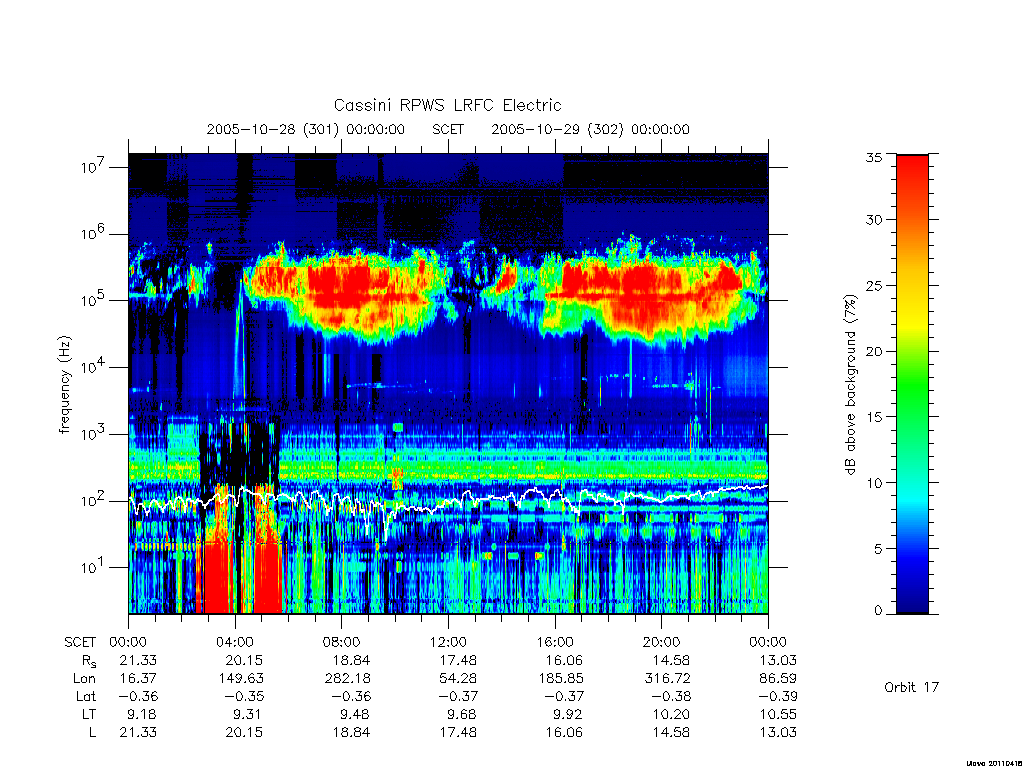Select start timestamp '2005-10-28 (301) 00:00:00'

306,129
